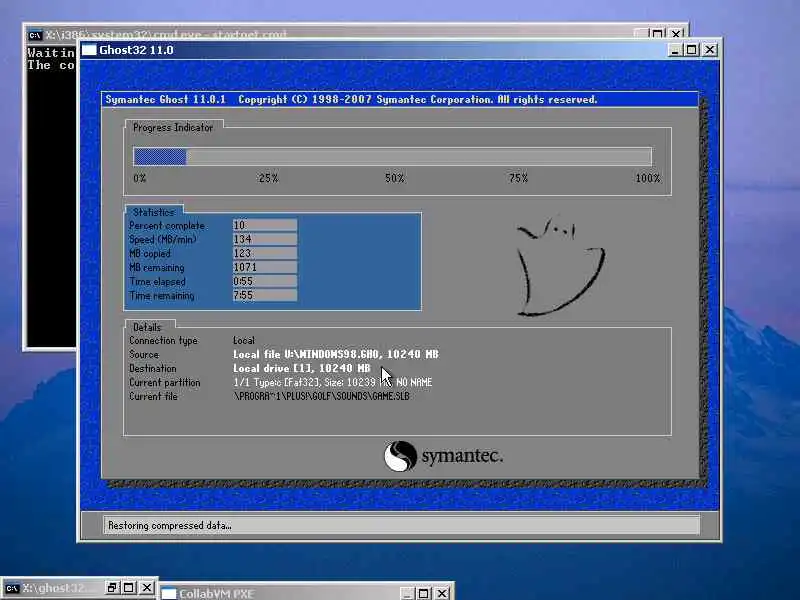This screenshot has height=600, width=800.
Task: Click the current file GAME.SLB path
Action: pos(321,396)
